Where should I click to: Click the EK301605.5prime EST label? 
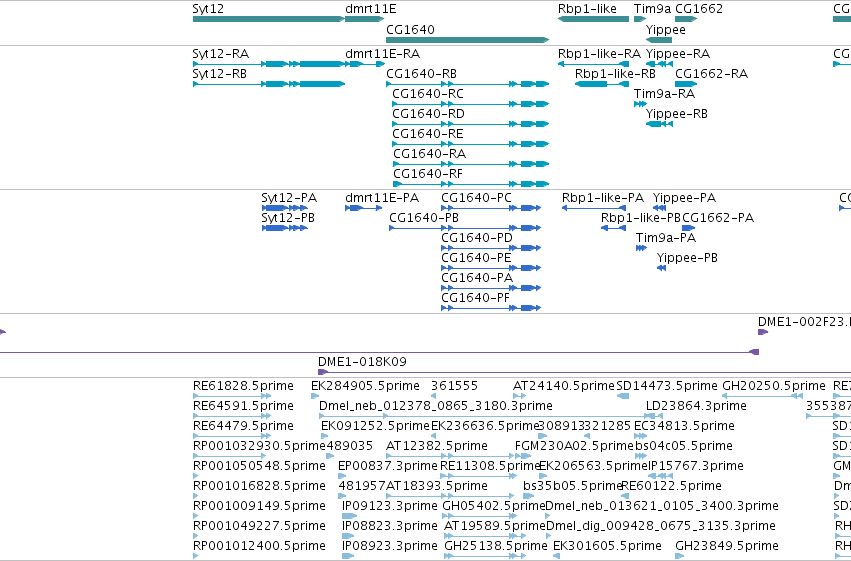tap(607, 547)
